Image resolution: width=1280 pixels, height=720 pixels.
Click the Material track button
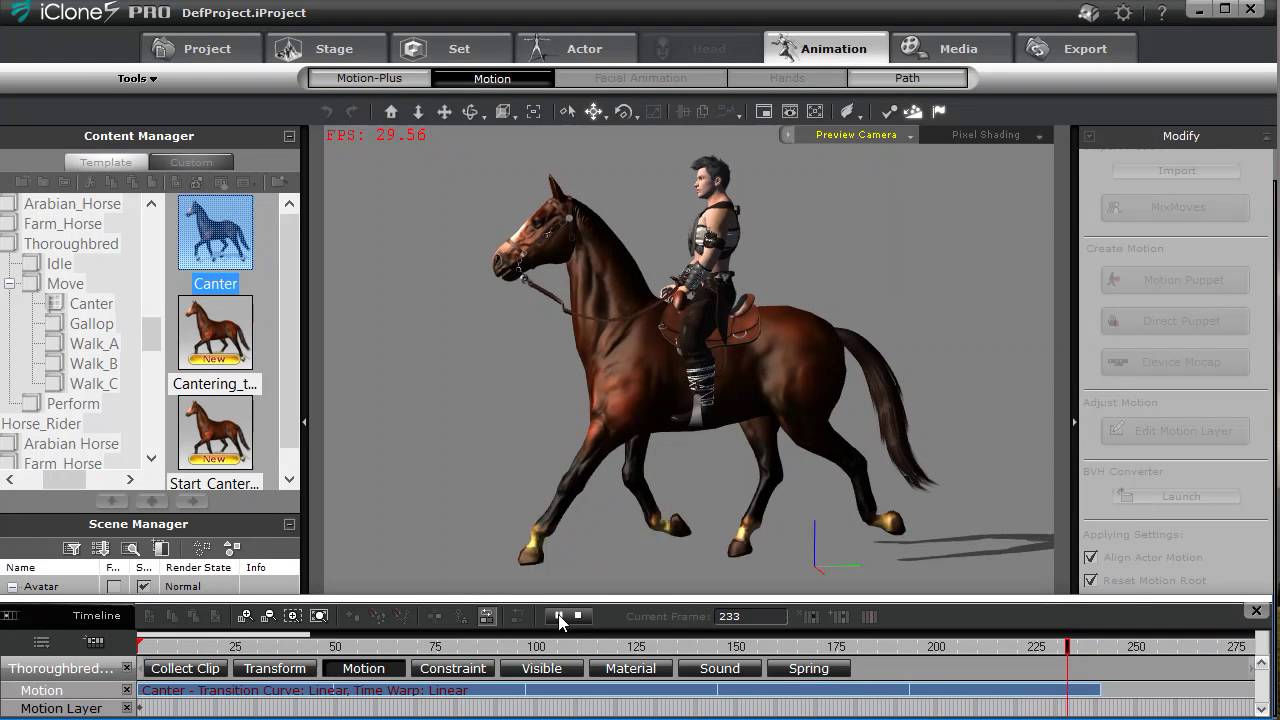point(631,668)
